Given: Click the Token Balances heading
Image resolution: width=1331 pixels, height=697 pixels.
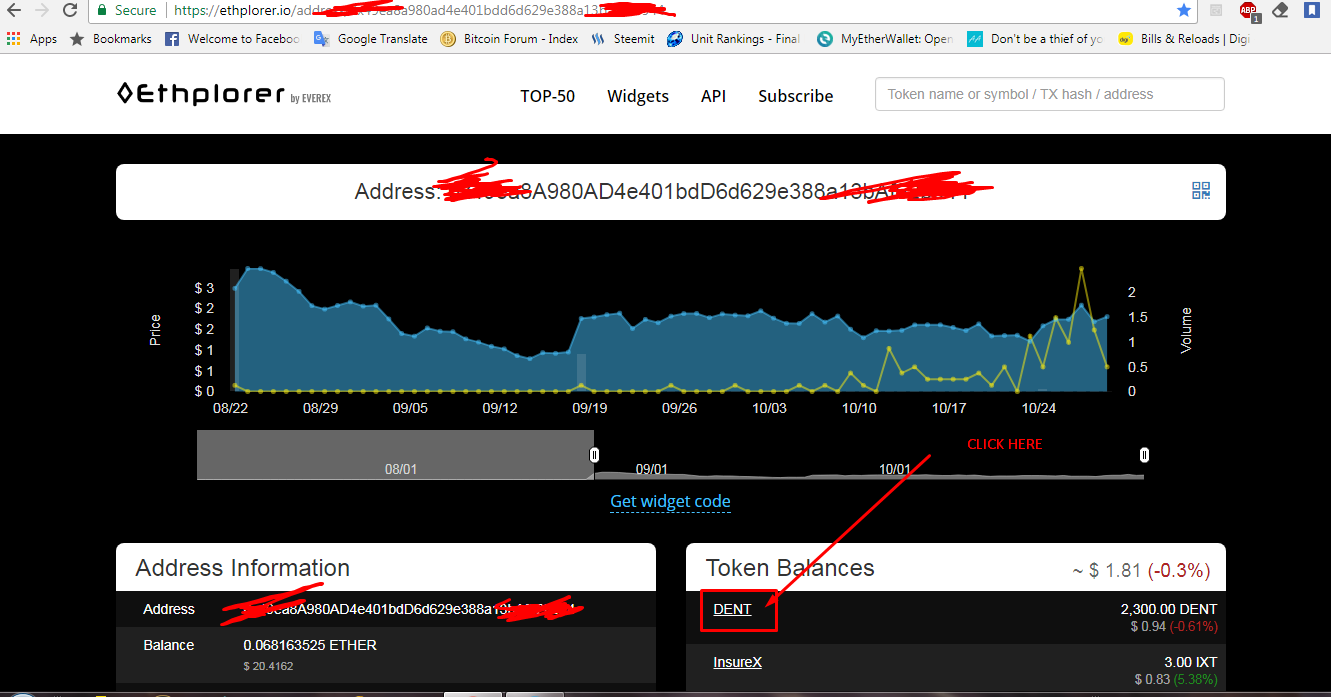Looking at the screenshot, I should (x=790, y=568).
